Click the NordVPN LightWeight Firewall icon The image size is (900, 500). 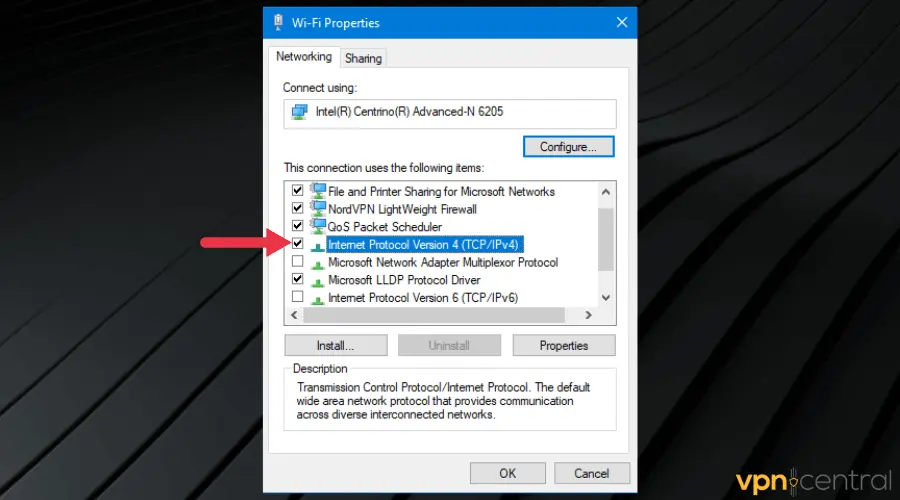pos(318,209)
